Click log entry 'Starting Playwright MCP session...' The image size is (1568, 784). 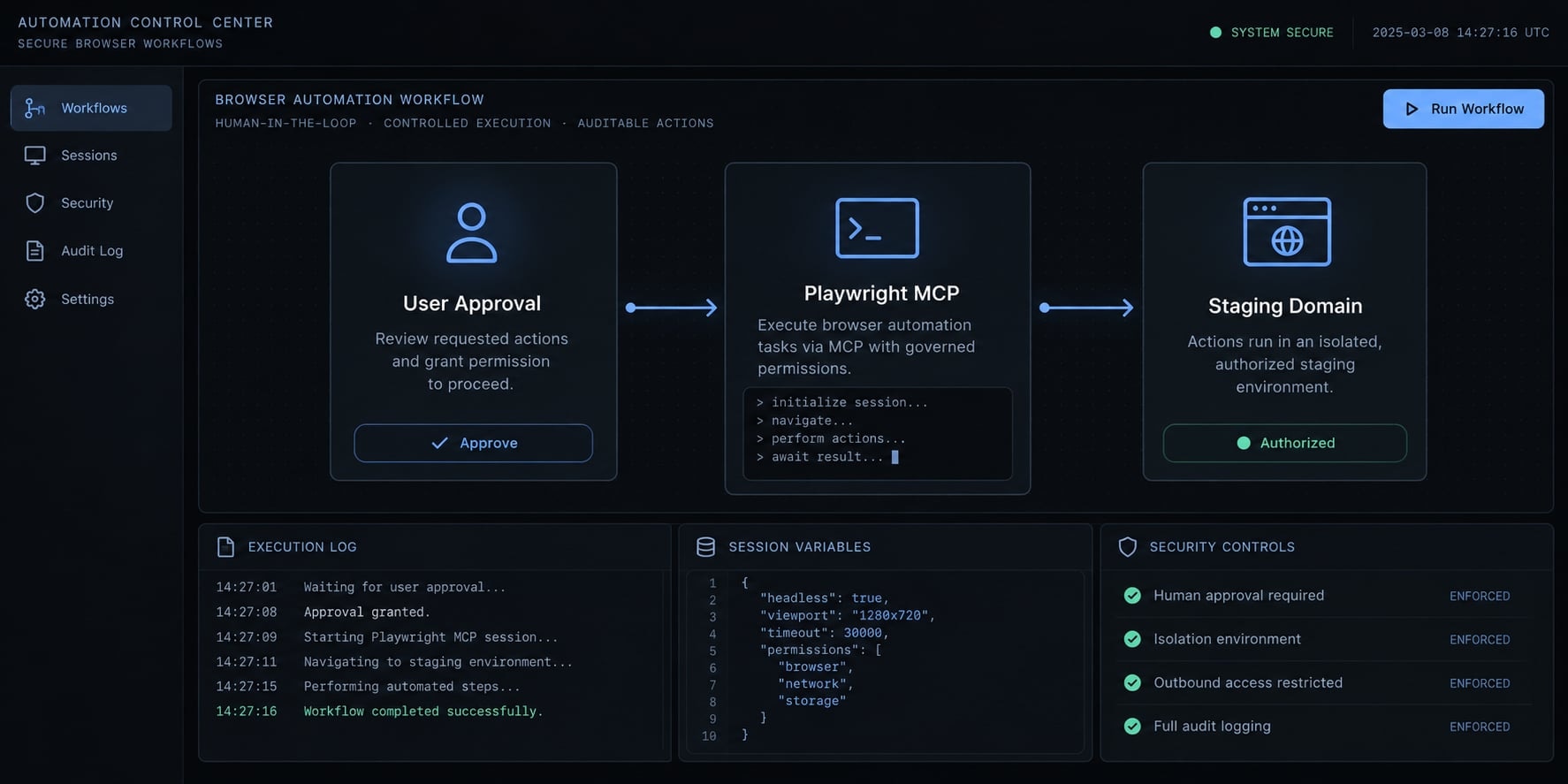point(430,636)
